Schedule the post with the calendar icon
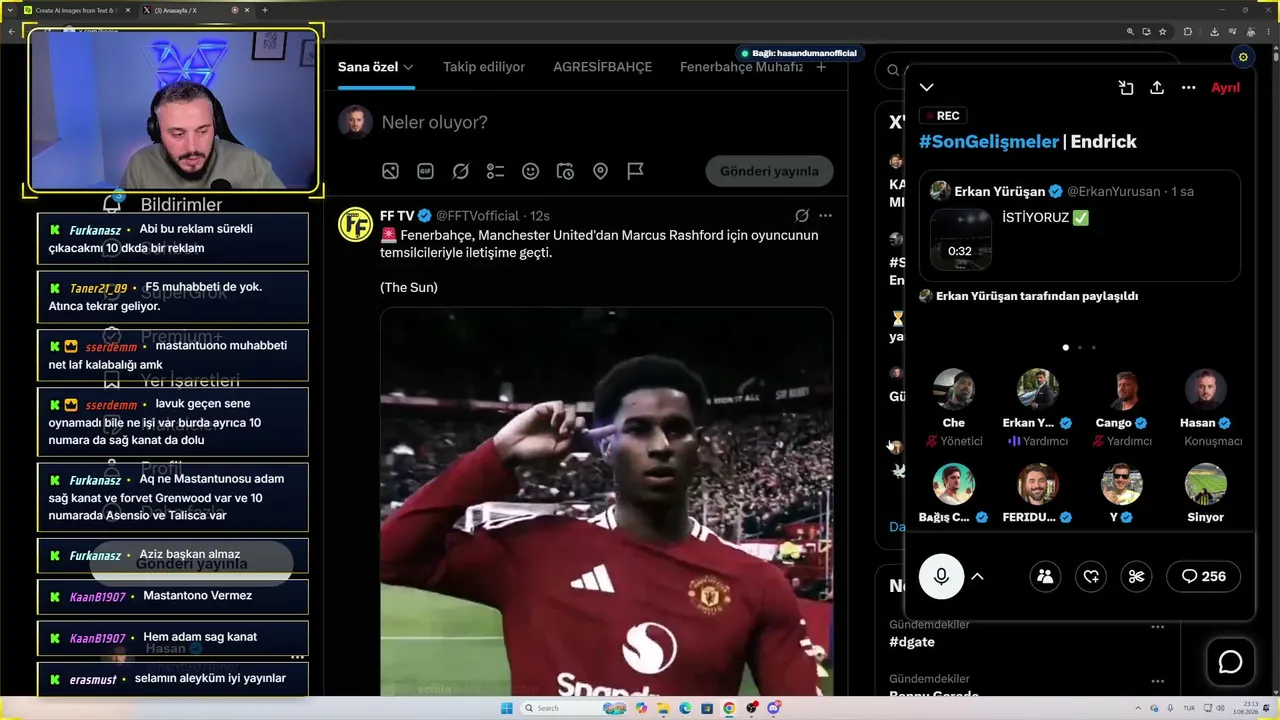Image resolution: width=1280 pixels, height=720 pixels. click(565, 171)
